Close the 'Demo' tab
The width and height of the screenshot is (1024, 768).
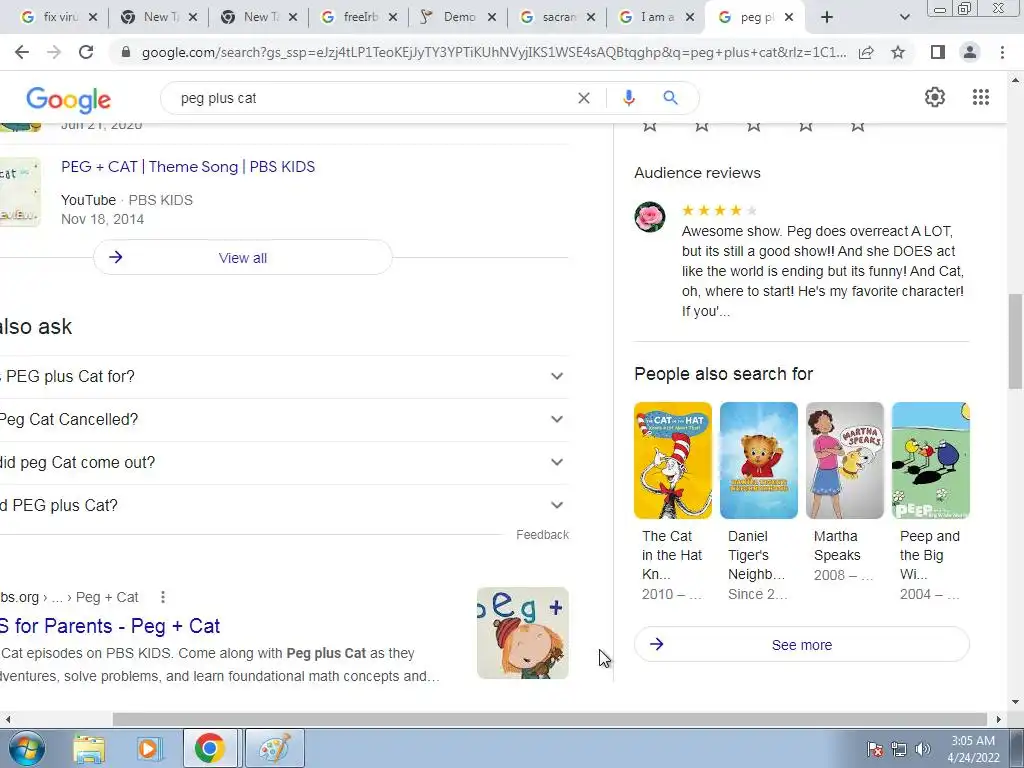click(492, 18)
